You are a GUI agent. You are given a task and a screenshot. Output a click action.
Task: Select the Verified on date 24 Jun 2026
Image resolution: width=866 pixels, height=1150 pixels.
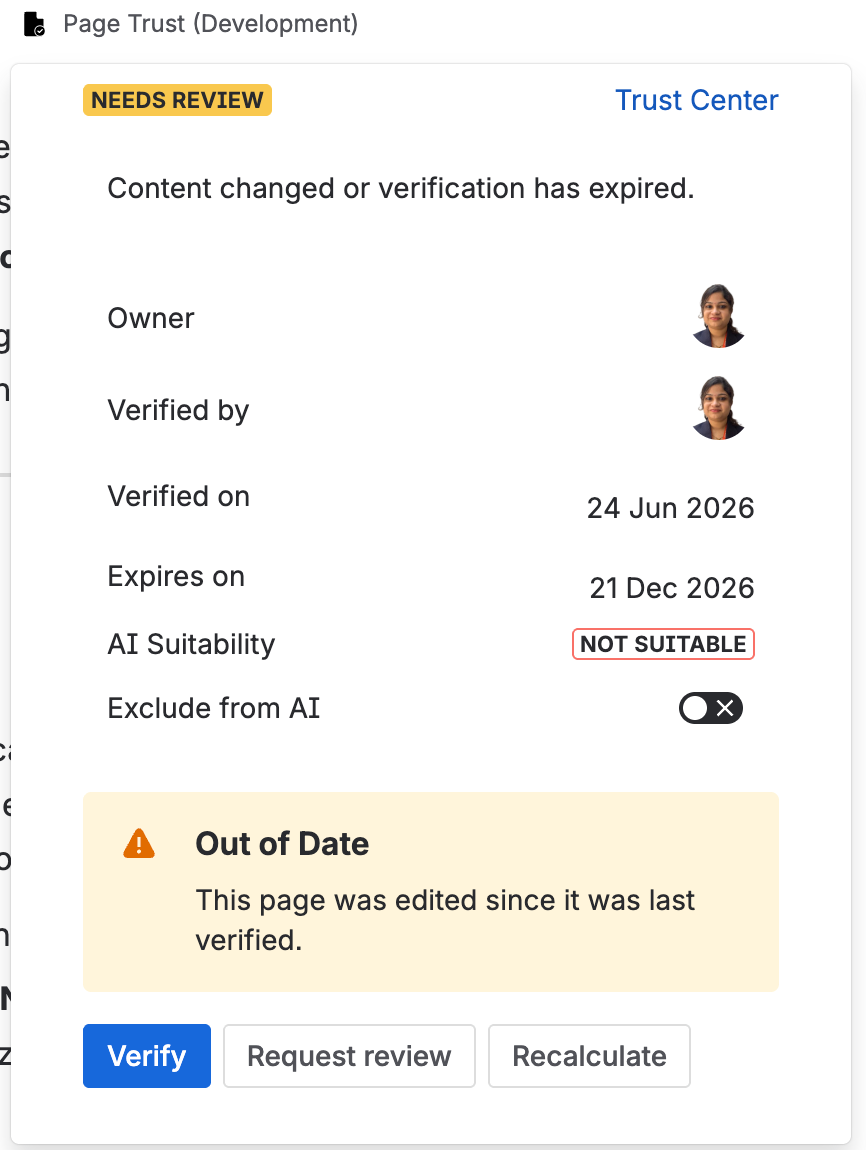coord(670,508)
